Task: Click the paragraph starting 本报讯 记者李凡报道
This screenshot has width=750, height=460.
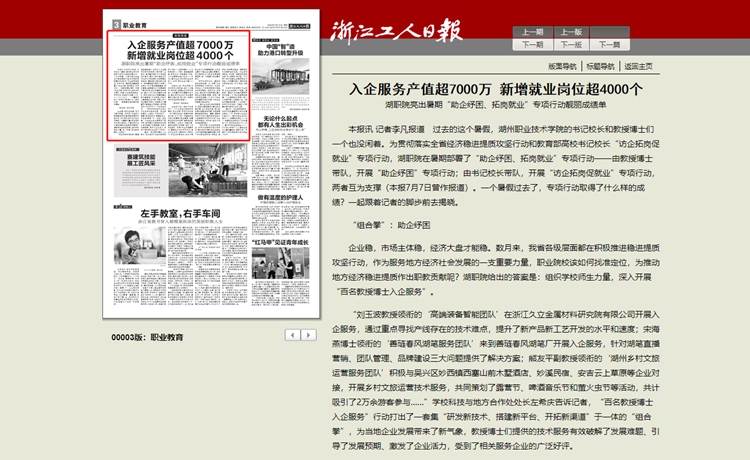Action: click(x=496, y=165)
